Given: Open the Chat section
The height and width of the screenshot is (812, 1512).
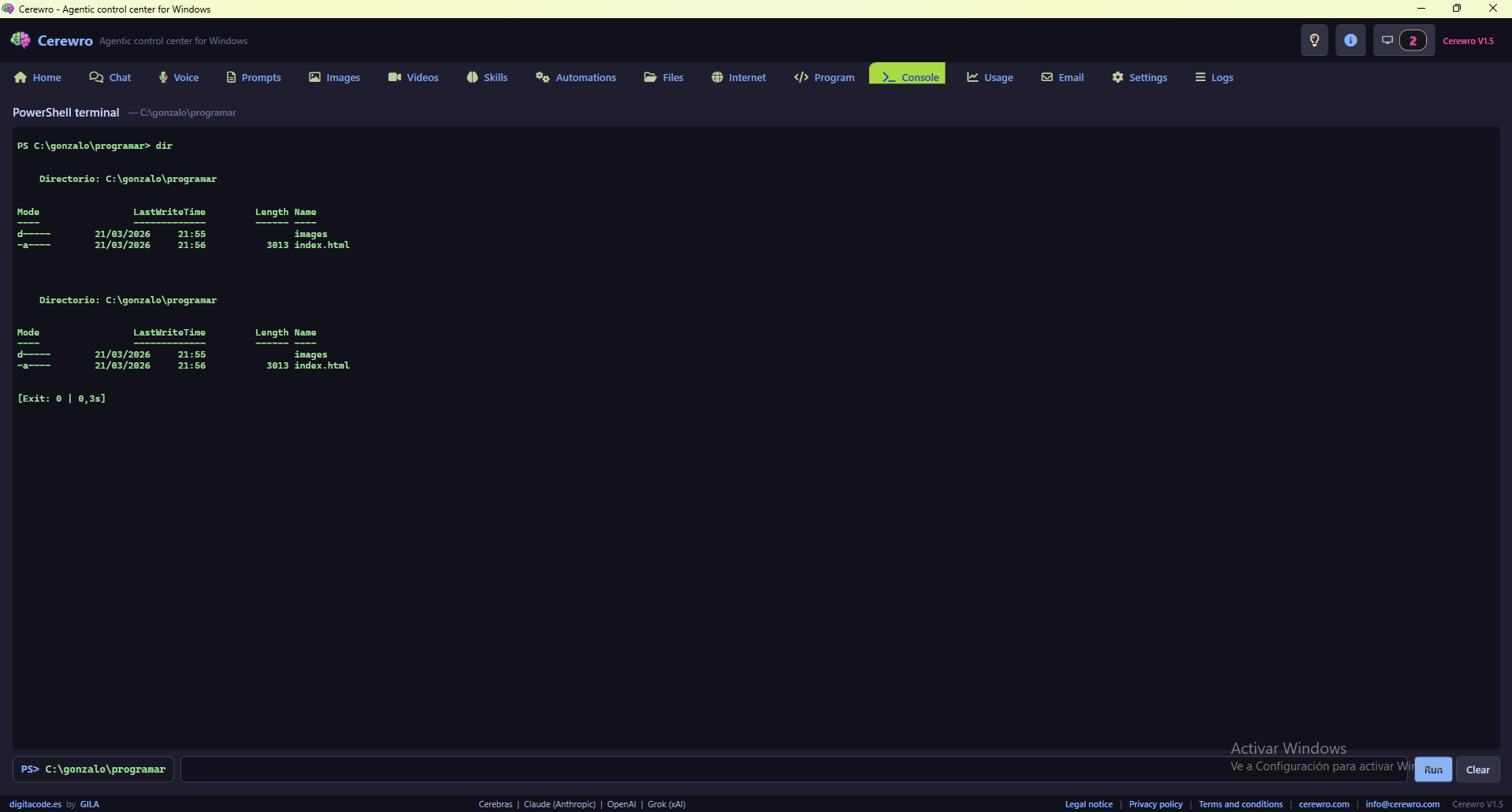Looking at the screenshot, I should coord(110,77).
